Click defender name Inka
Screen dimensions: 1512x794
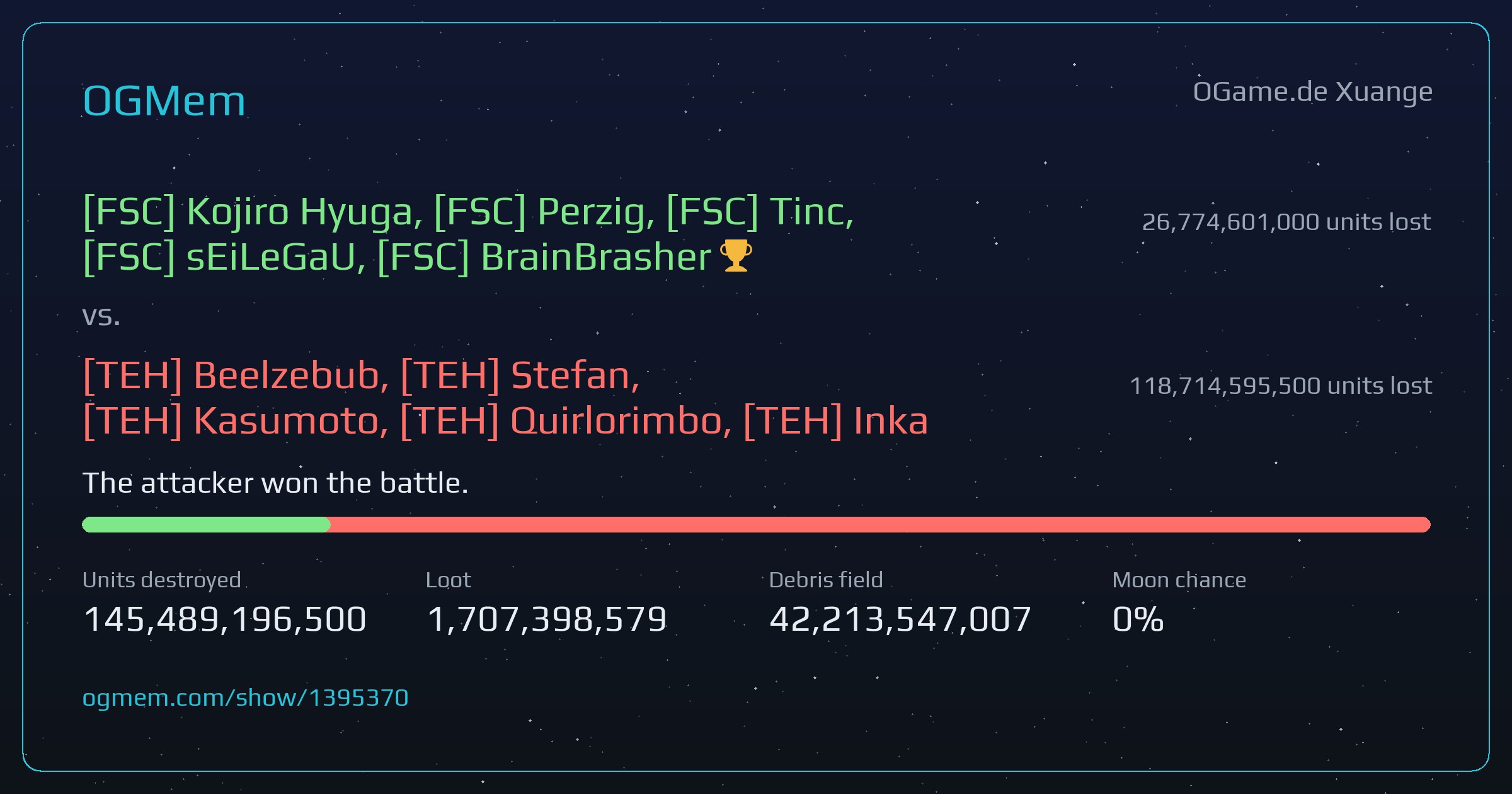coord(891,421)
